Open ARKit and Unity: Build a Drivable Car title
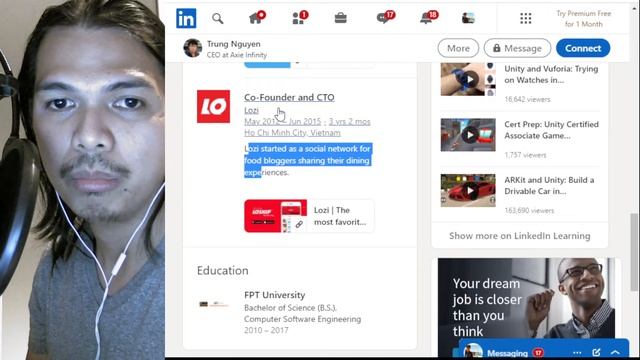 click(549, 185)
